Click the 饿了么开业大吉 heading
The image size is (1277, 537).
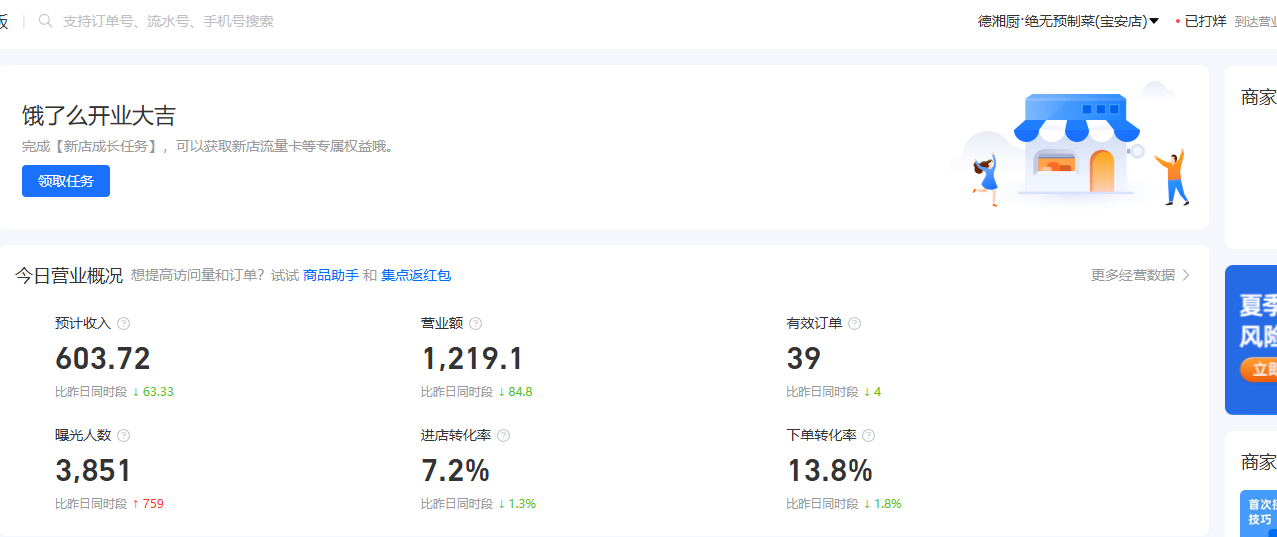pos(99,115)
